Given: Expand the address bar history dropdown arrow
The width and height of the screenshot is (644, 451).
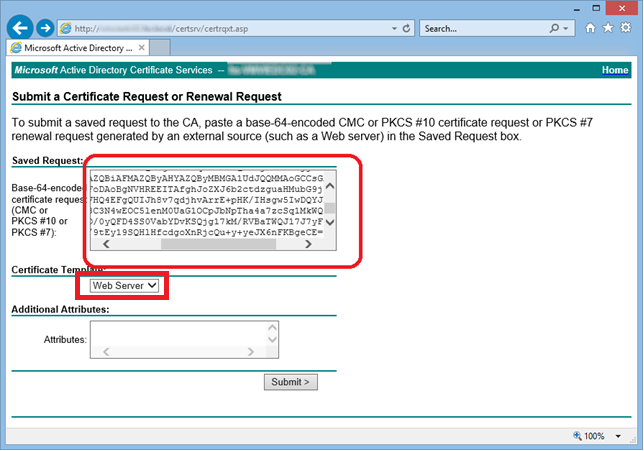Looking at the screenshot, I should [x=392, y=28].
